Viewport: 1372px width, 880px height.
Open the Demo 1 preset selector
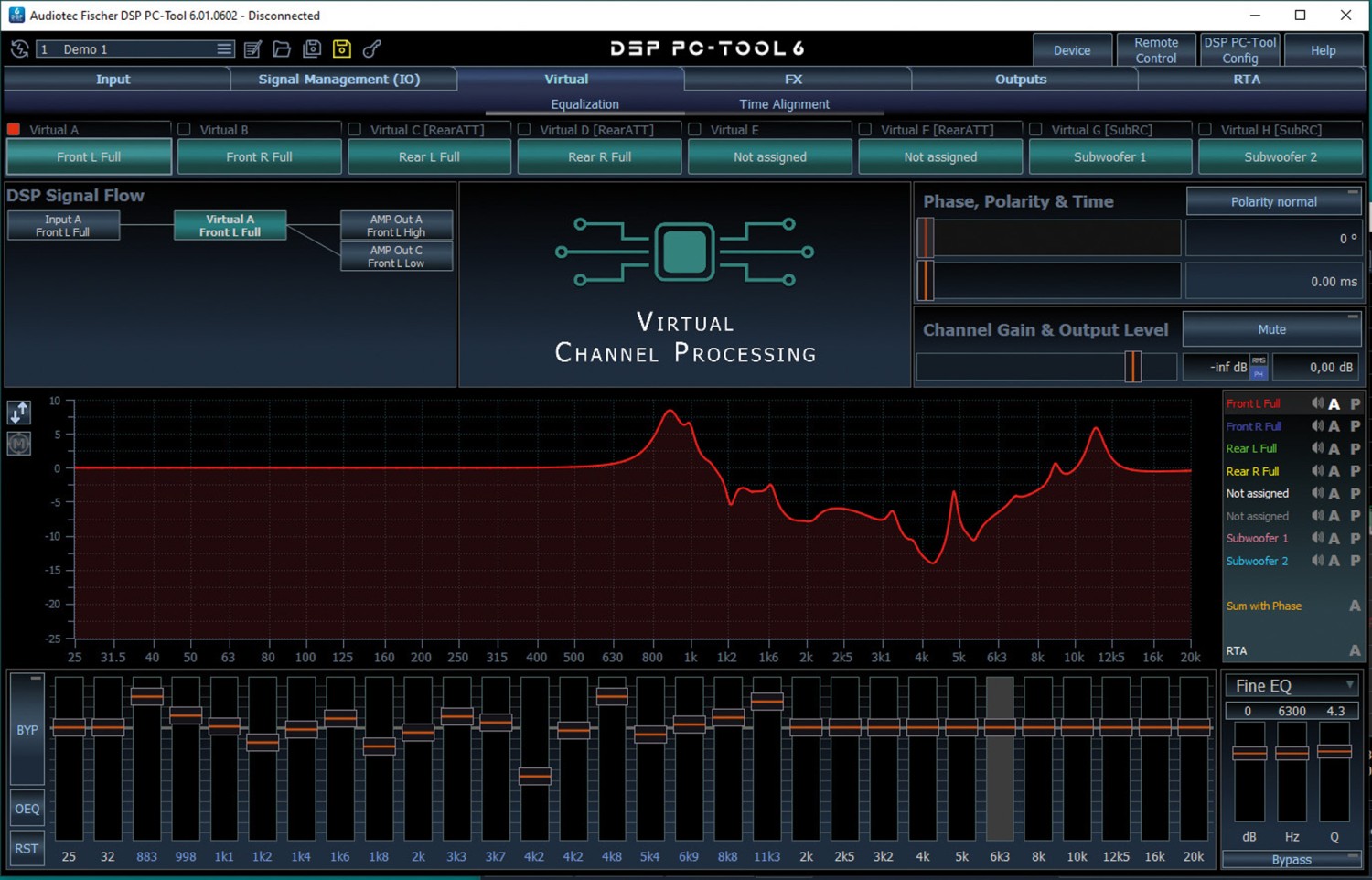coord(135,49)
